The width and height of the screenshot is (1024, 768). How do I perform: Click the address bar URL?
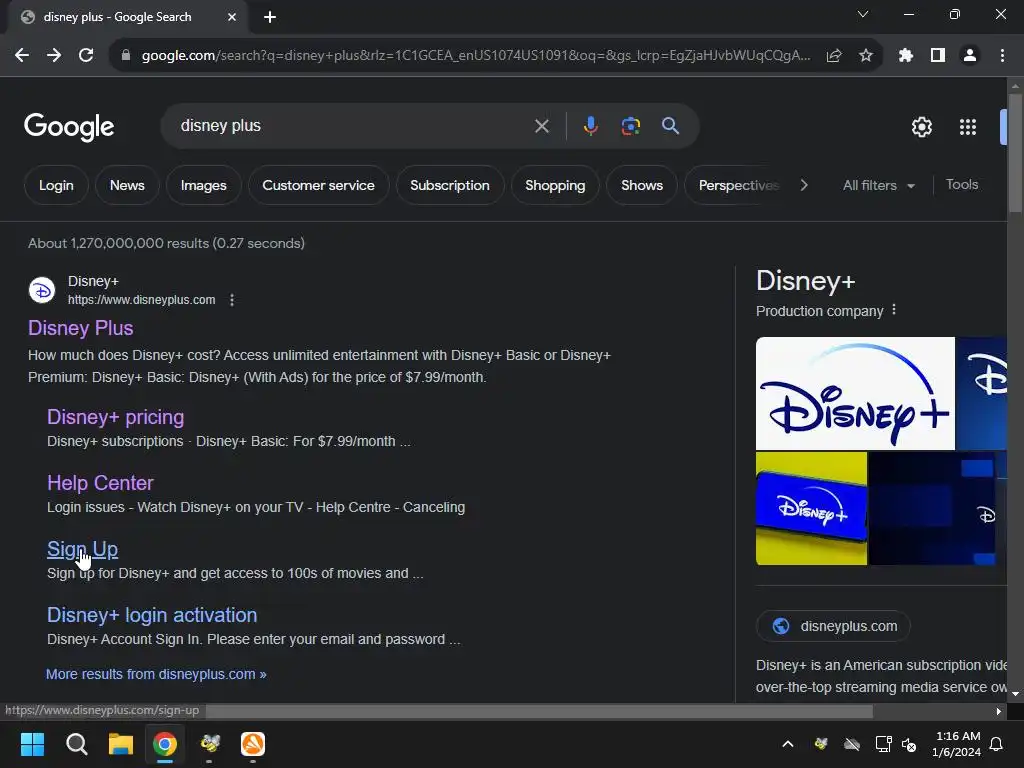476,56
